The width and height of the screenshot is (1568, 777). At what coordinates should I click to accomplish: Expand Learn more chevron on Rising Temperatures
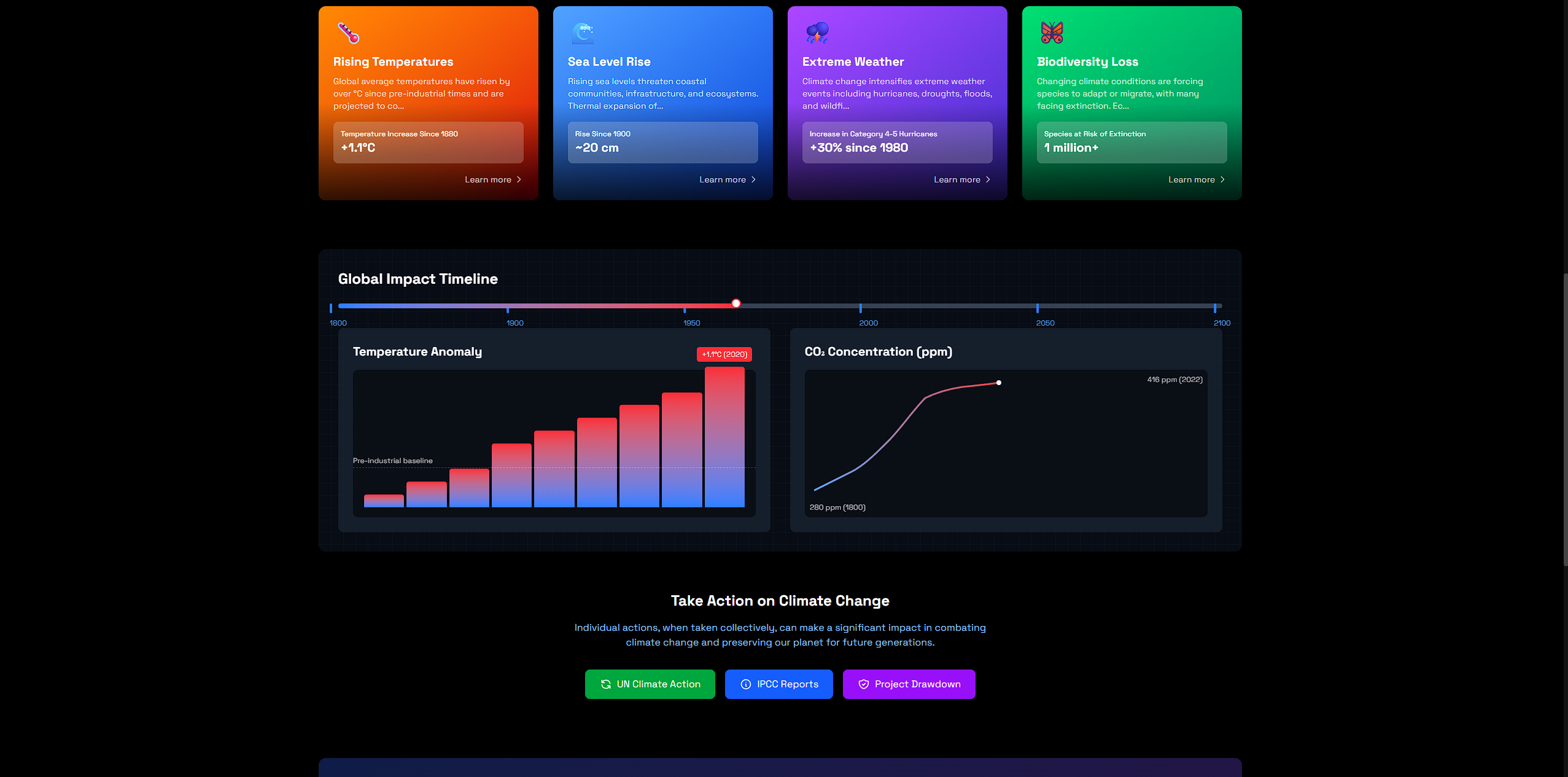click(519, 180)
